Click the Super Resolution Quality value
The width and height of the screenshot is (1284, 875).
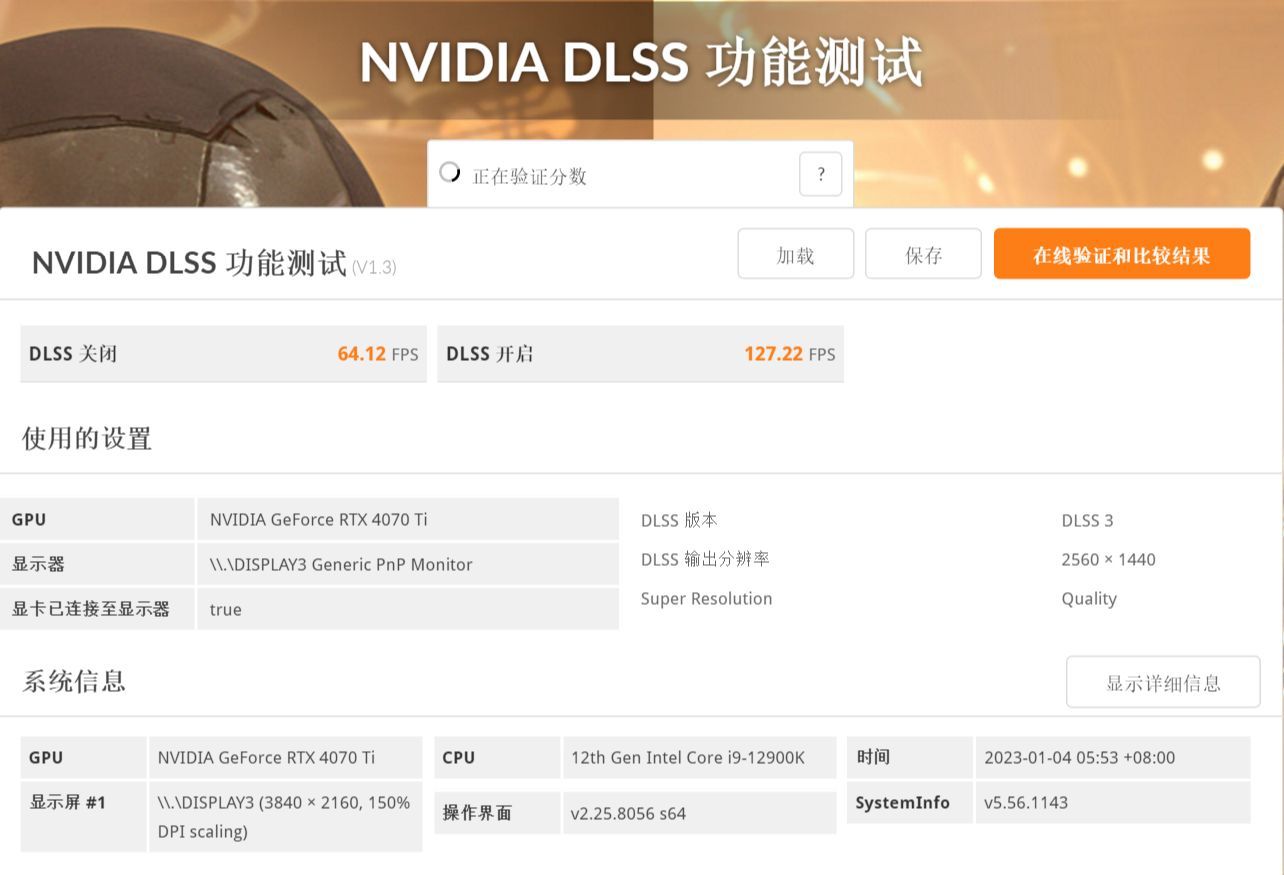1089,598
